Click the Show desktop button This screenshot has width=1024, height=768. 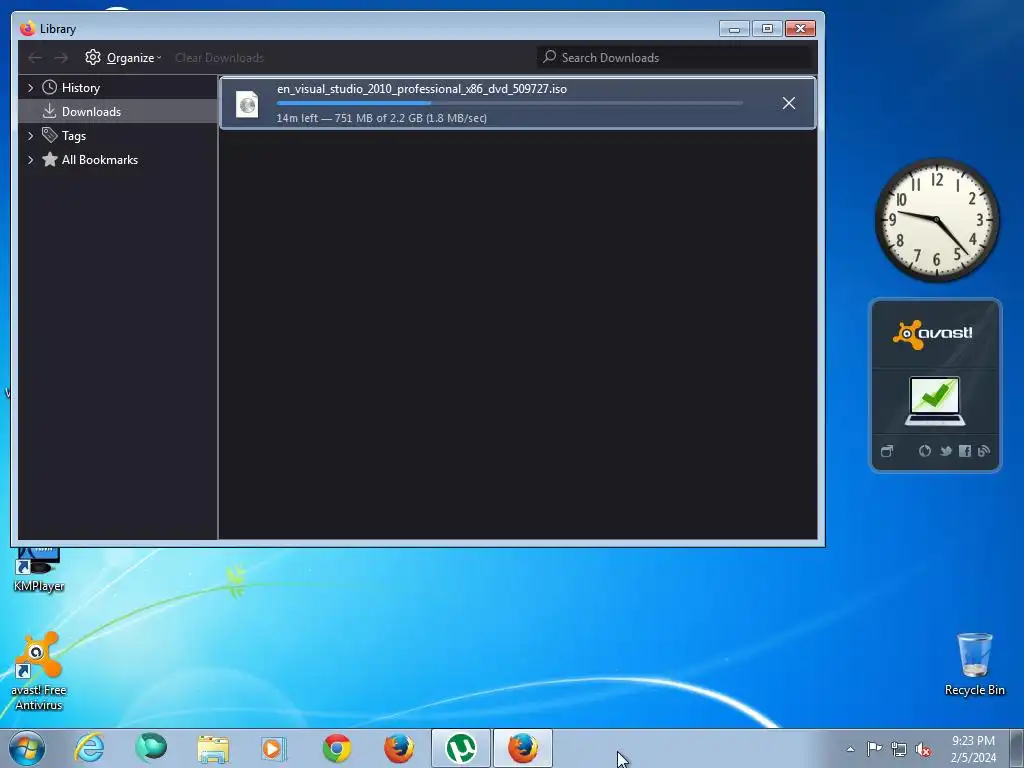tap(1017, 749)
